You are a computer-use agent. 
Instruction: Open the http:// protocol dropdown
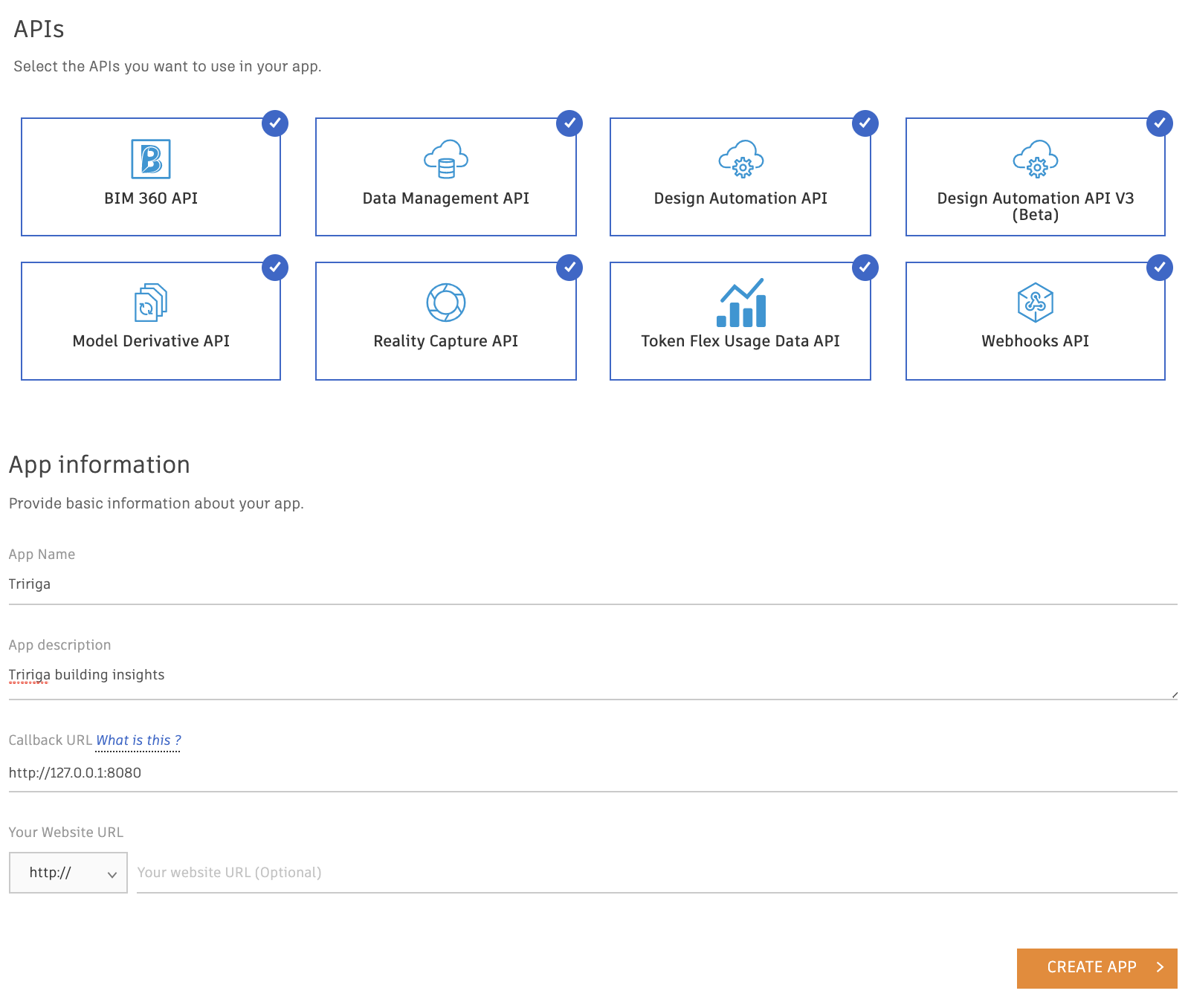coord(68,873)
